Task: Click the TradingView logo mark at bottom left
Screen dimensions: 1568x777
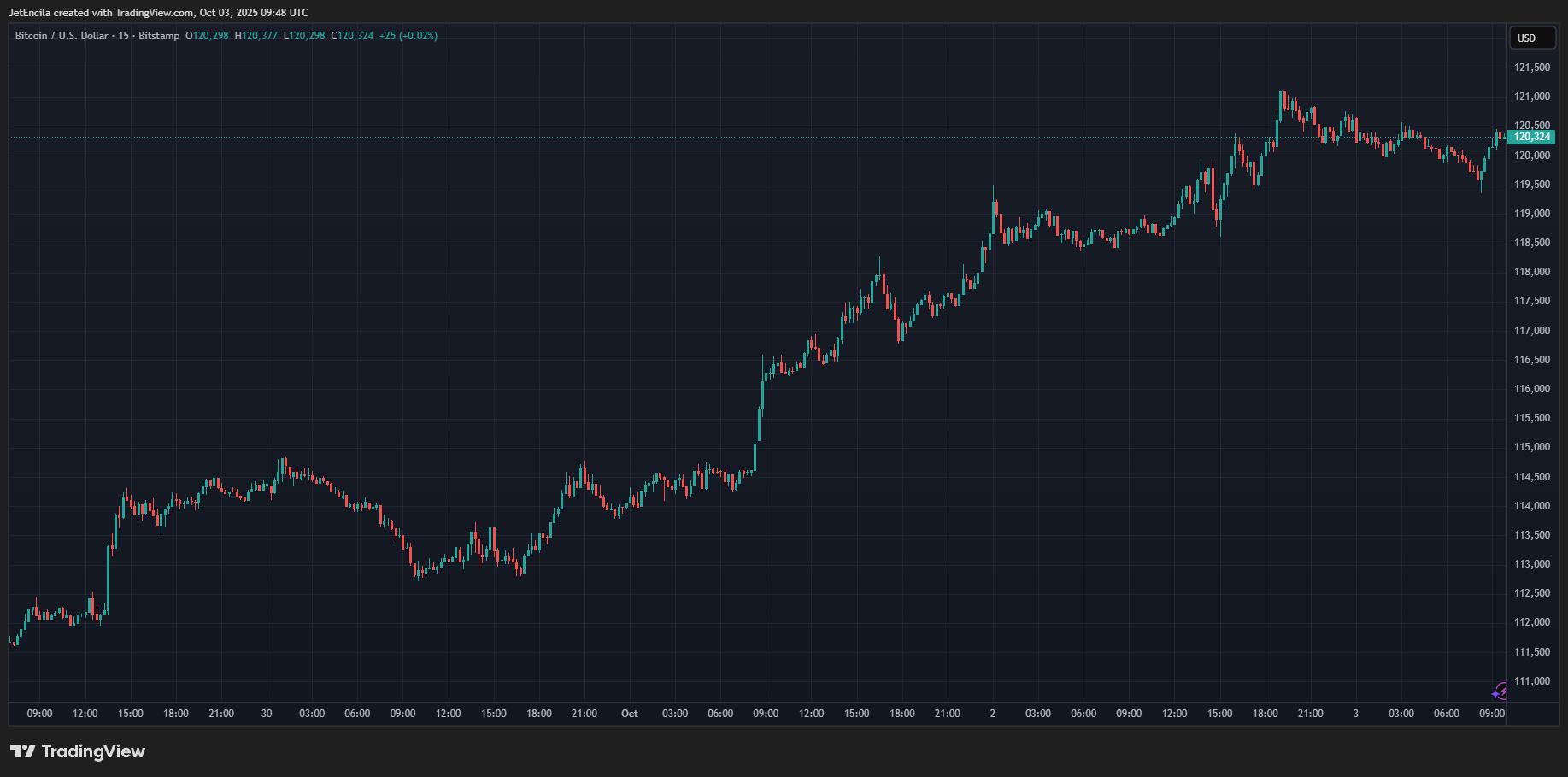Action: click(x=23, y=751)
